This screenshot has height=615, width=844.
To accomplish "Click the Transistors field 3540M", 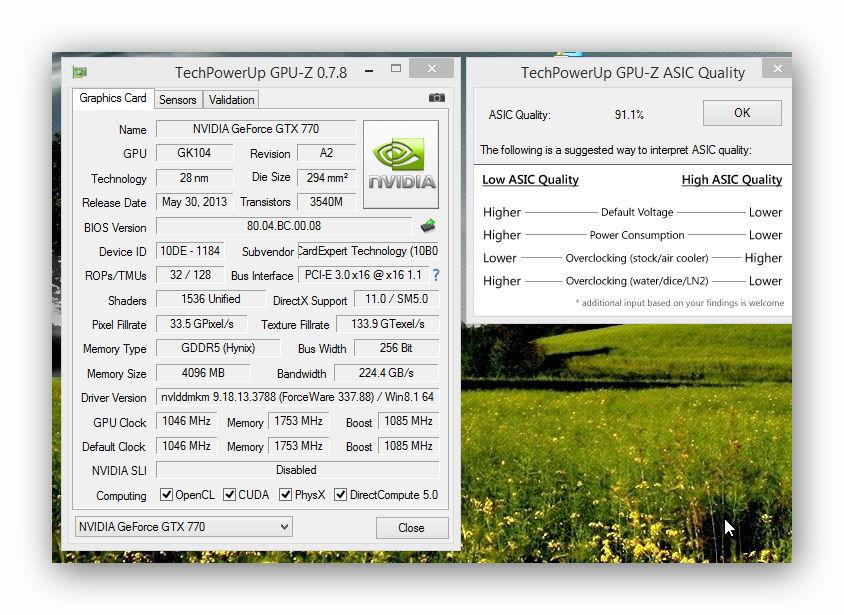I will click(326, 202).
